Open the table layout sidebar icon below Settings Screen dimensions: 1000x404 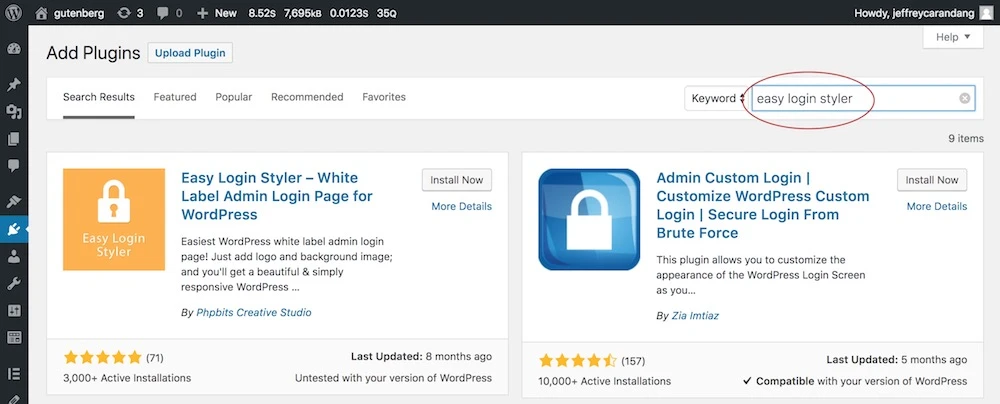(x=13, y=338)
